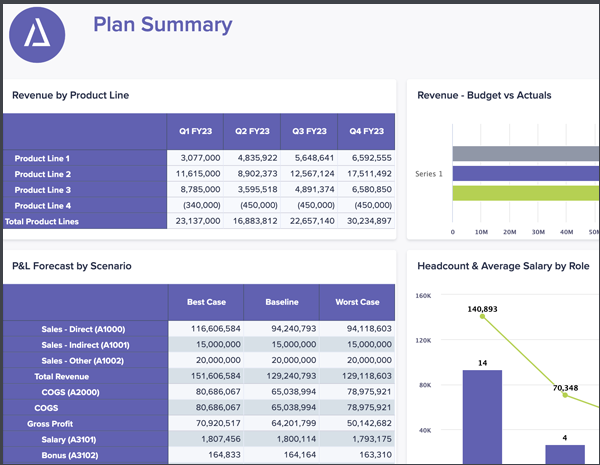This screenshot has width=600, height=465.
Task: Click cell value 4,835,922
Action: pyautogui.click(x=257, y=158)
